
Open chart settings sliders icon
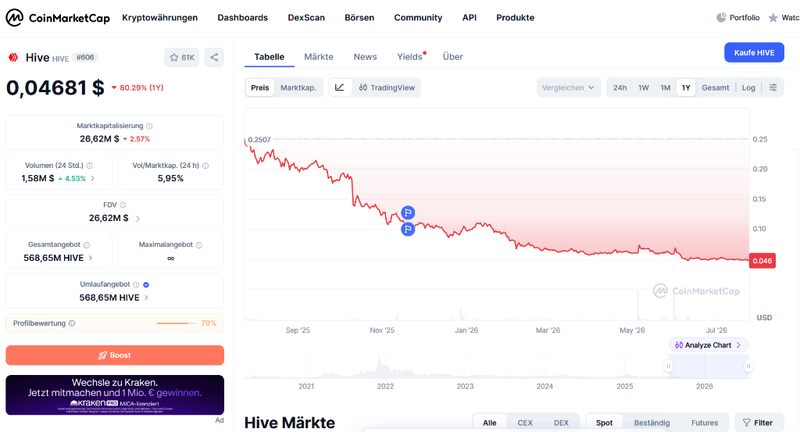point(773,88)
